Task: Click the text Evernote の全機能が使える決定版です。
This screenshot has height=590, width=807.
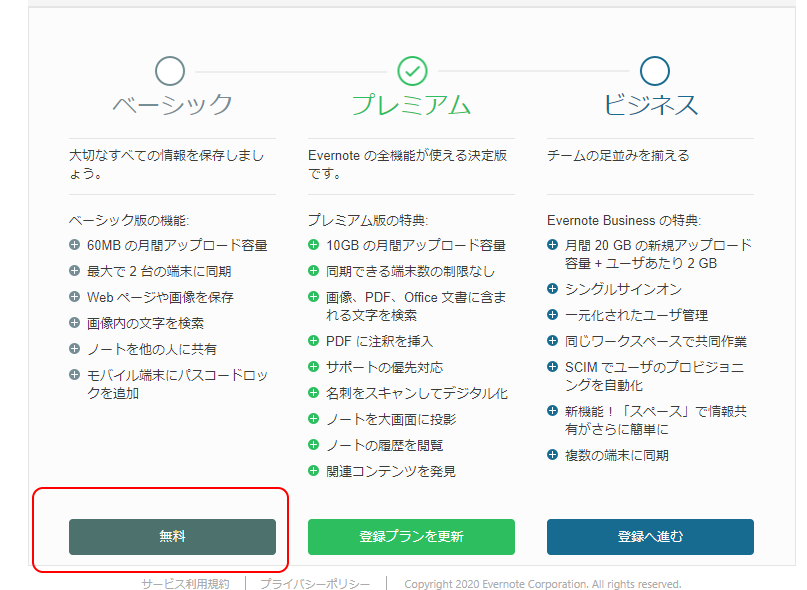Action: [x=408, y=164]
